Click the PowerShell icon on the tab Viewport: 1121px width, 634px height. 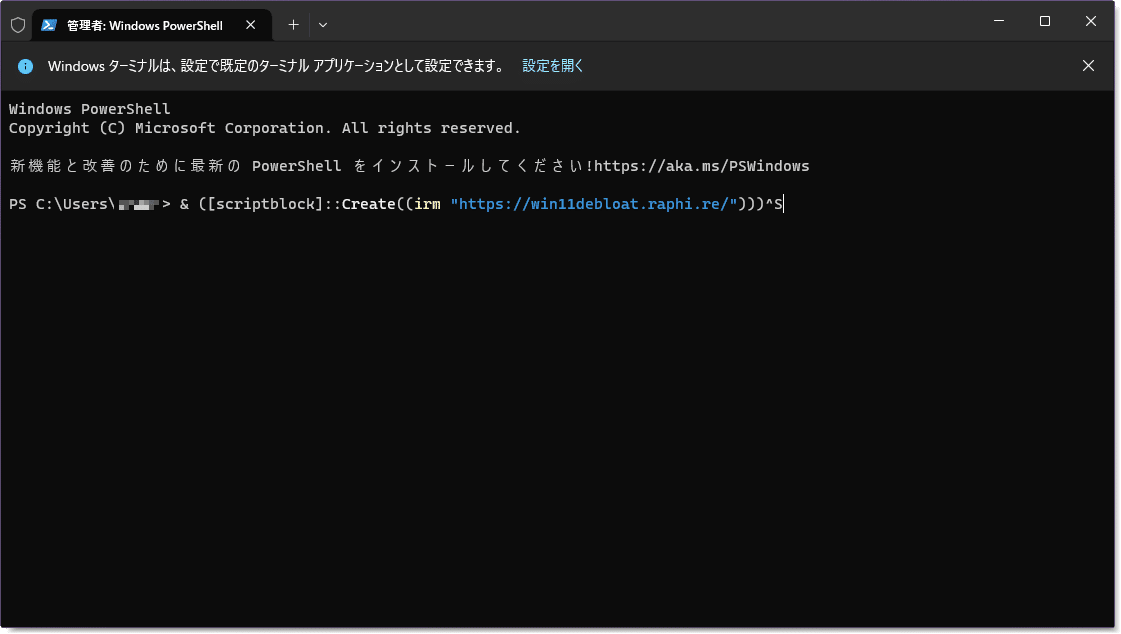(49, 25)
